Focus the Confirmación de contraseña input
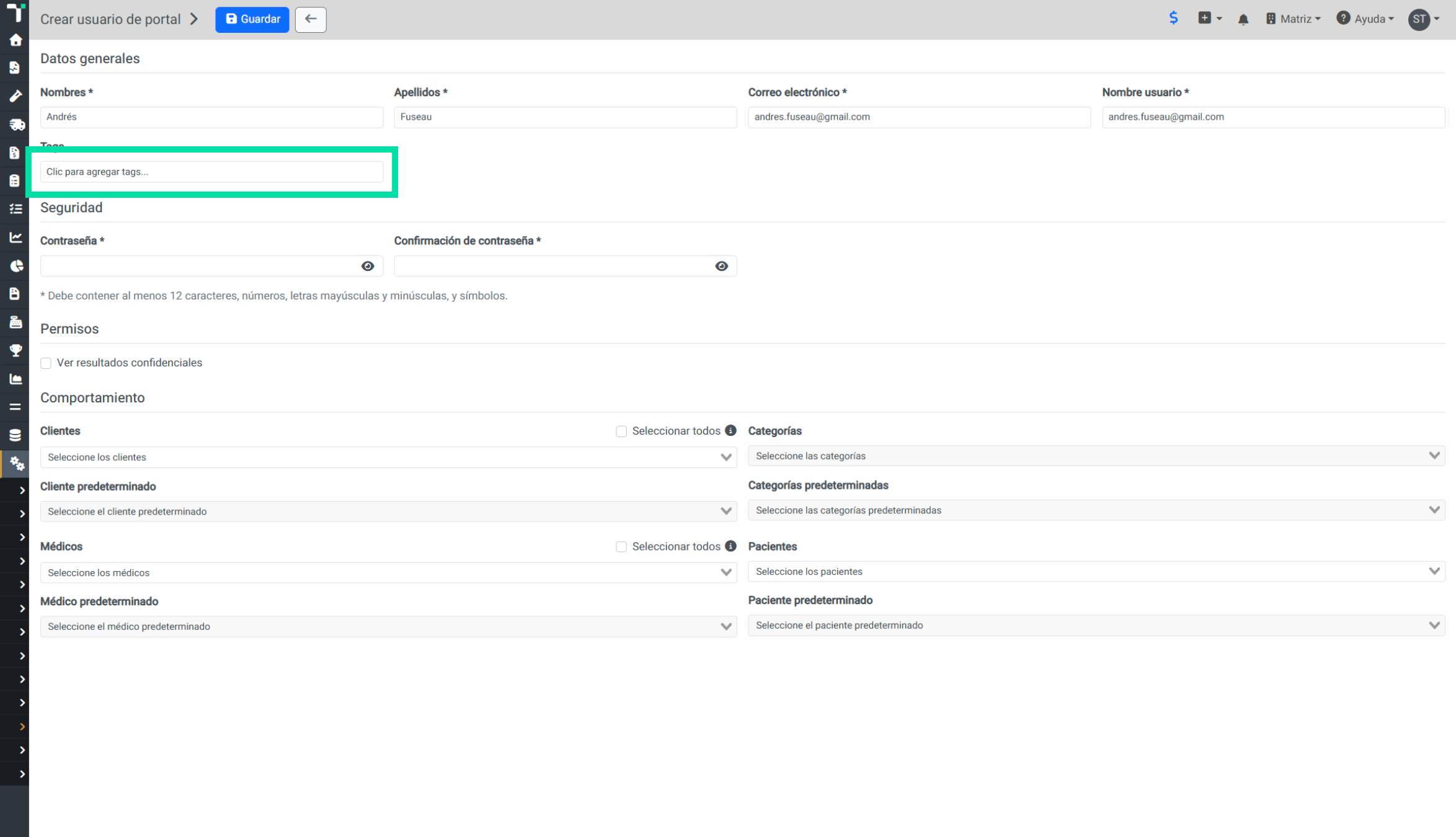The image size is (1456, 837). 566,266
